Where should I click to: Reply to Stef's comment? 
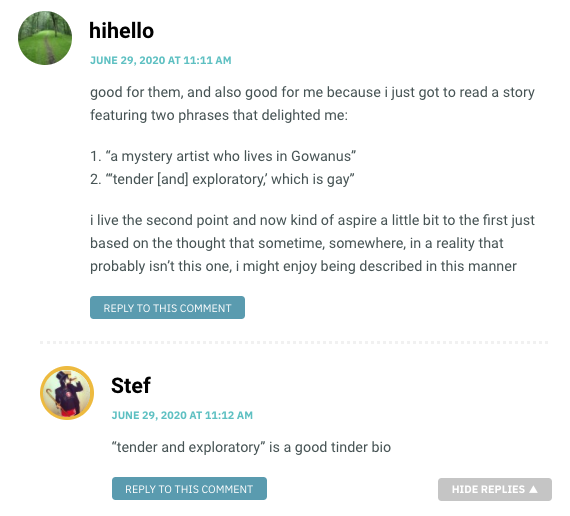pyautogui.click(x=189, y=489)
